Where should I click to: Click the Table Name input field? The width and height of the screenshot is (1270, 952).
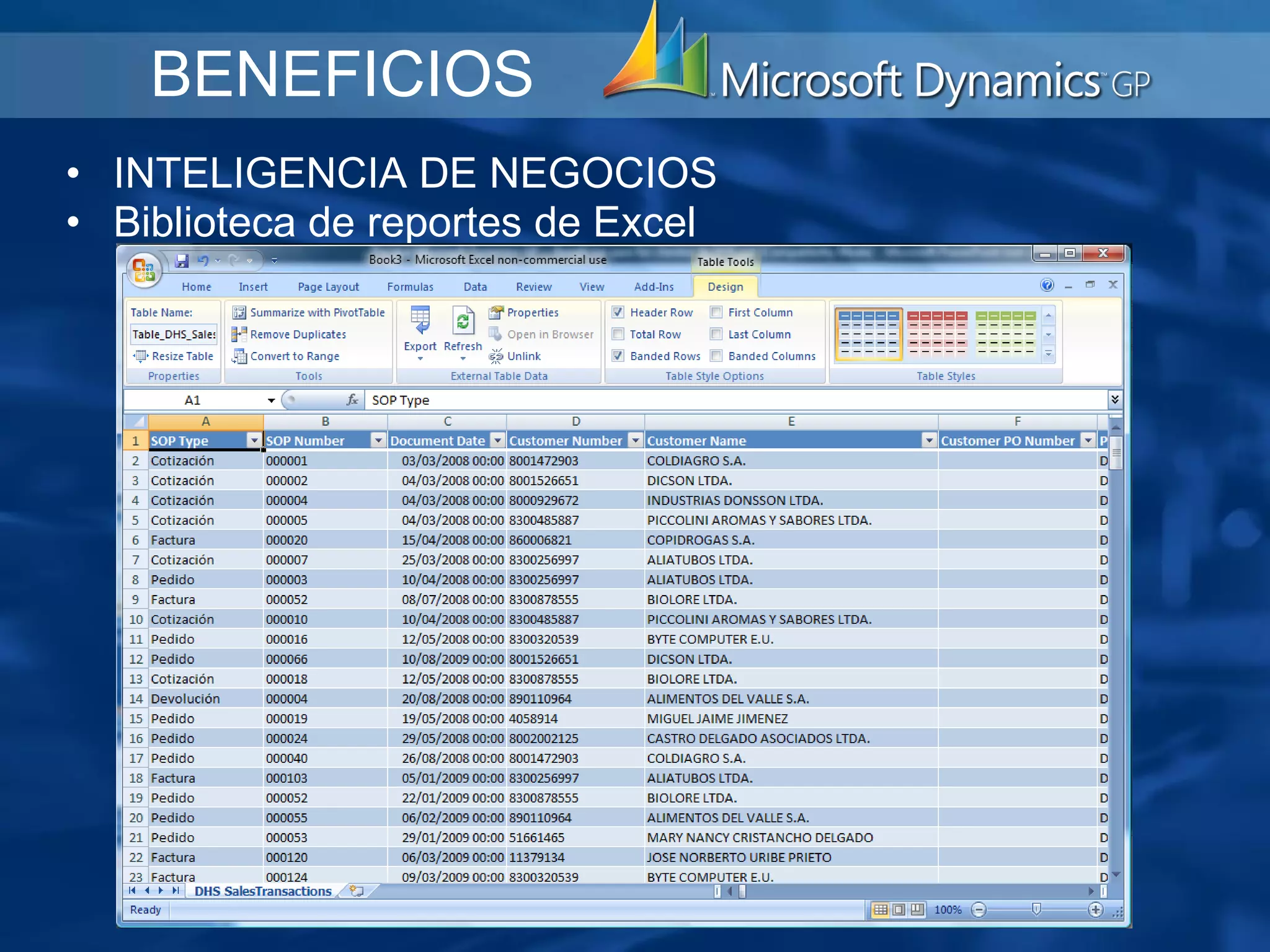click(x=174, y=335)
